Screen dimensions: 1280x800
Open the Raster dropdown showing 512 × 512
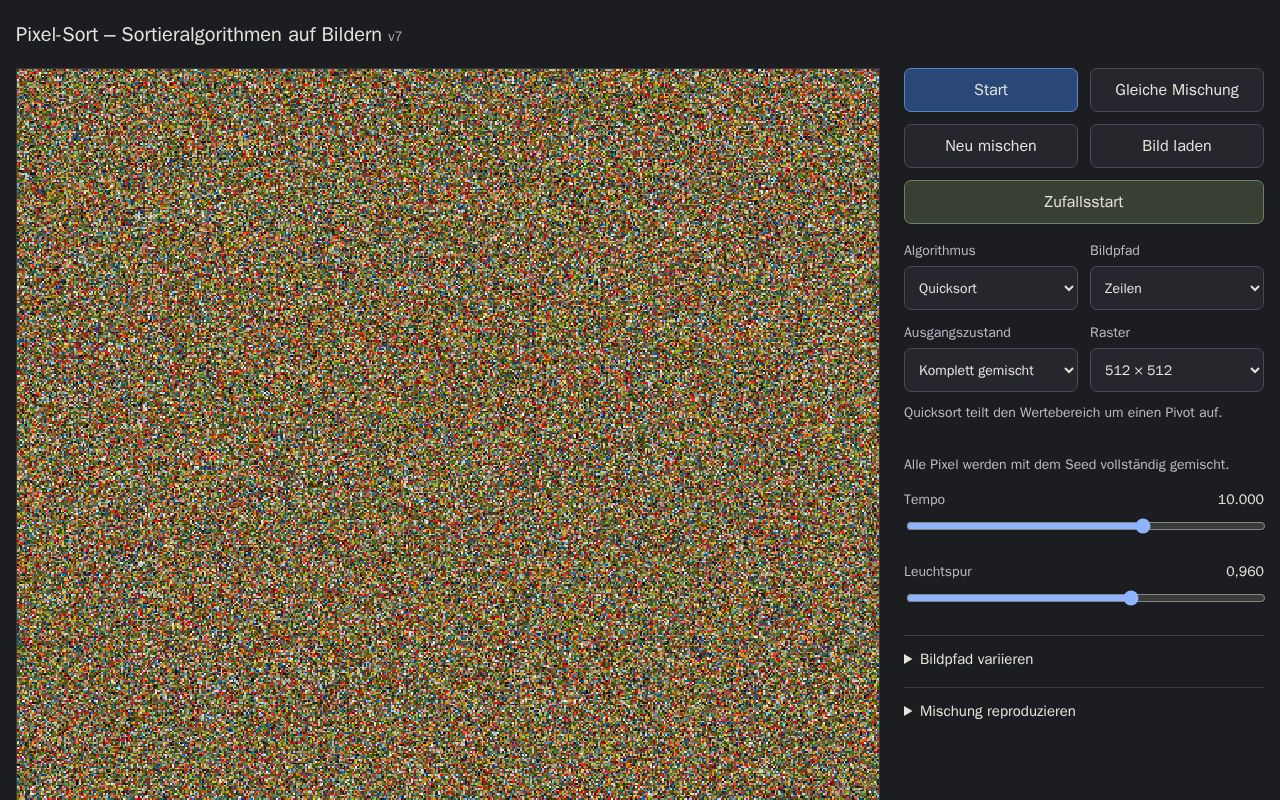click(x=1177, y=370)
